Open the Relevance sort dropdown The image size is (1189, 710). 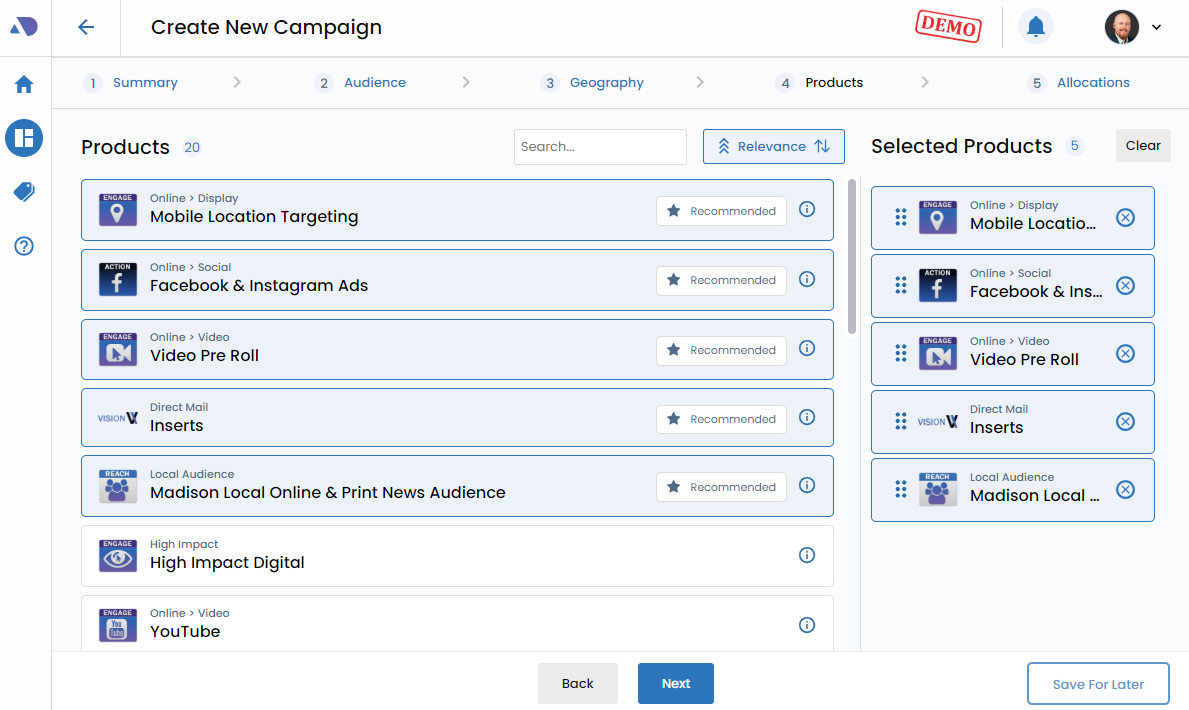[x=773, y=146]
